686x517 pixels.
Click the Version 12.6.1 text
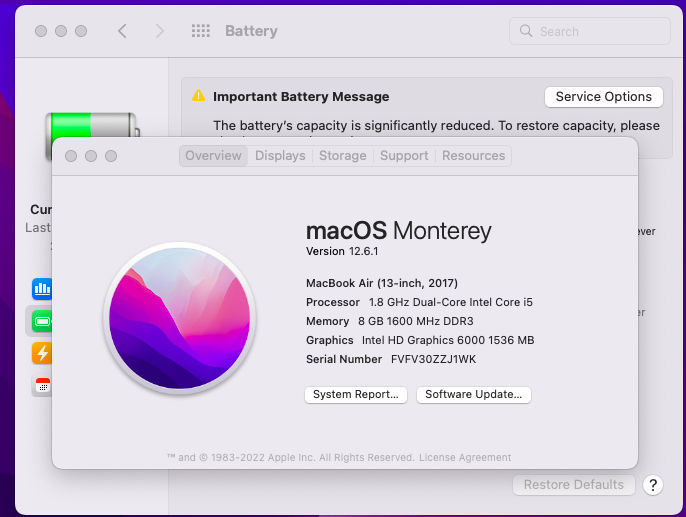342,252
